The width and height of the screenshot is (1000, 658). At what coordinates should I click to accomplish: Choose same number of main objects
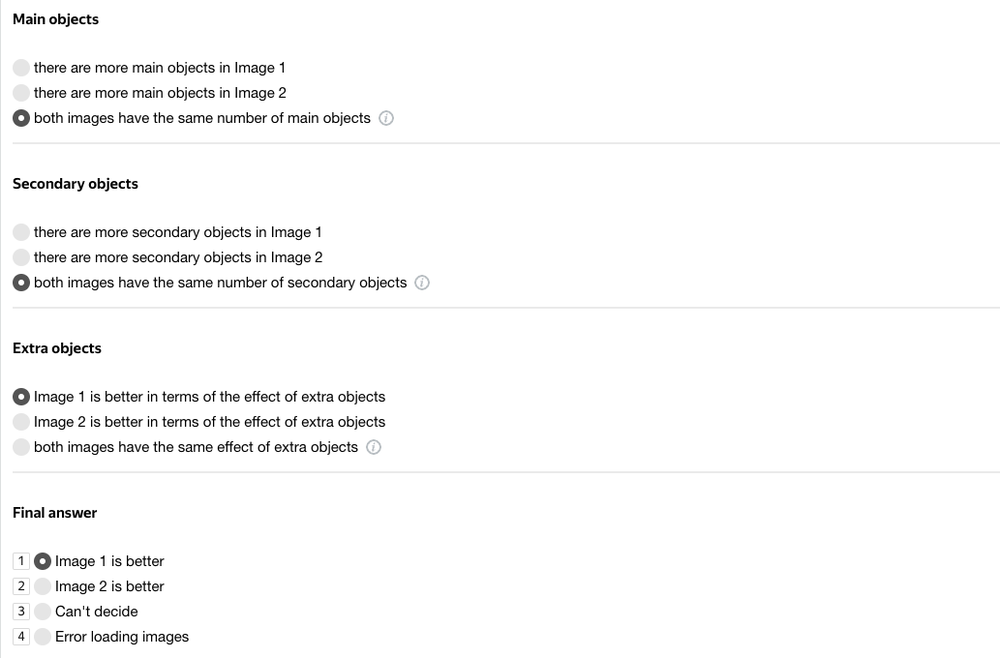click(x=21, y=118)
